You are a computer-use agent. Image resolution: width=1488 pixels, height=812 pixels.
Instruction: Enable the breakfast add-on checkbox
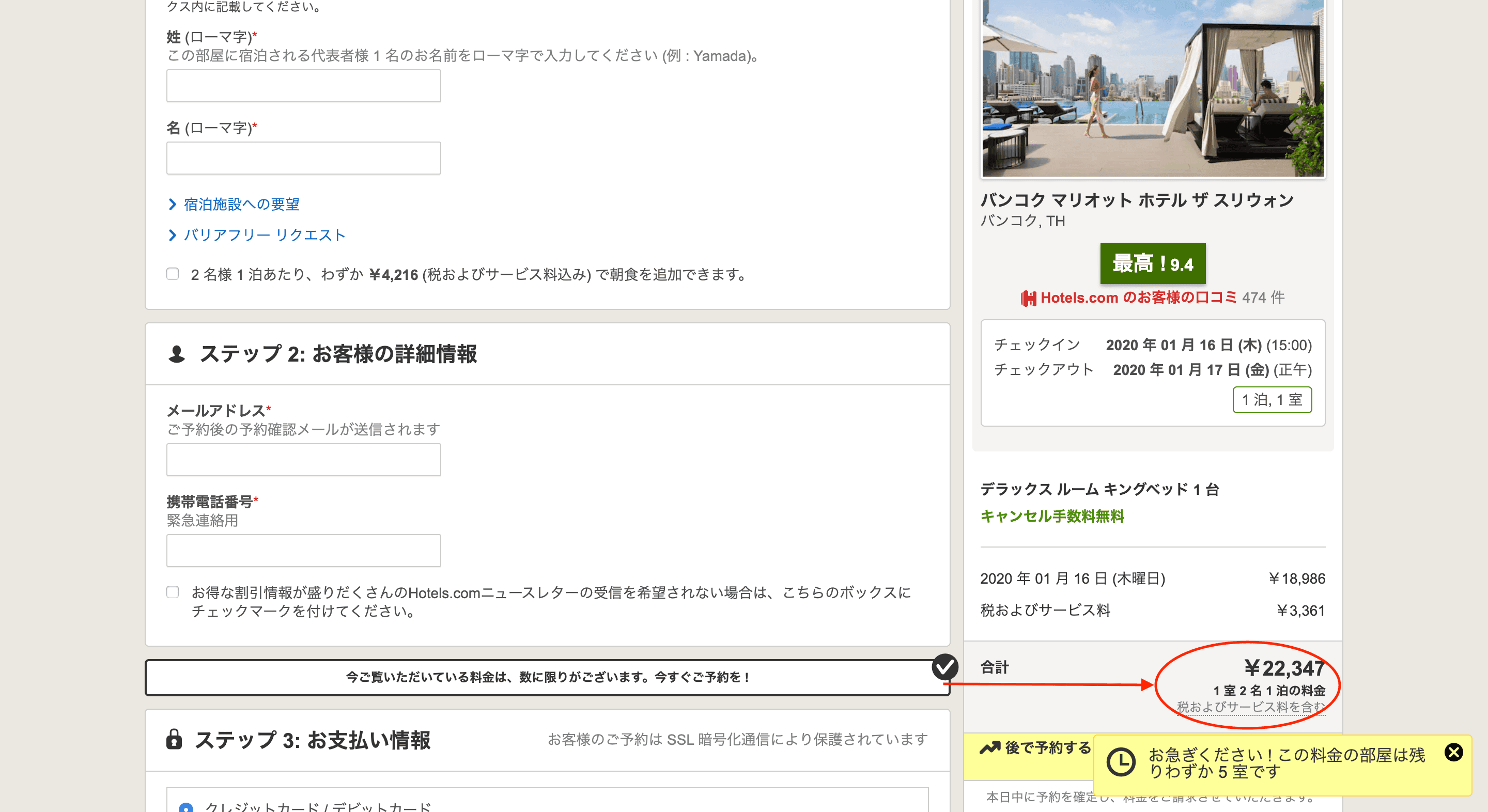(173, 274)
